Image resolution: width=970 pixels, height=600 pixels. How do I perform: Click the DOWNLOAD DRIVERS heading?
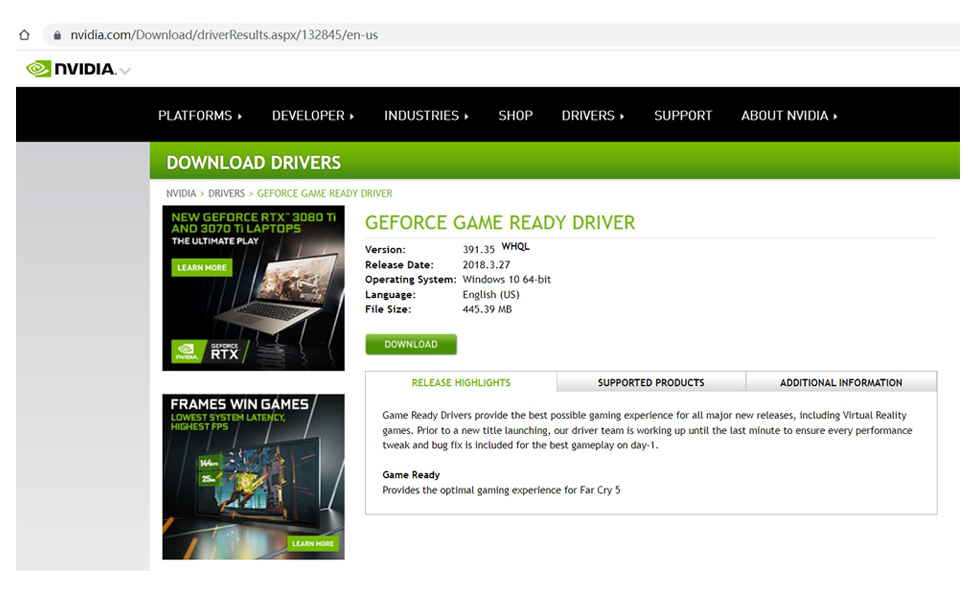pyautogui.click(x=254, y=163)
